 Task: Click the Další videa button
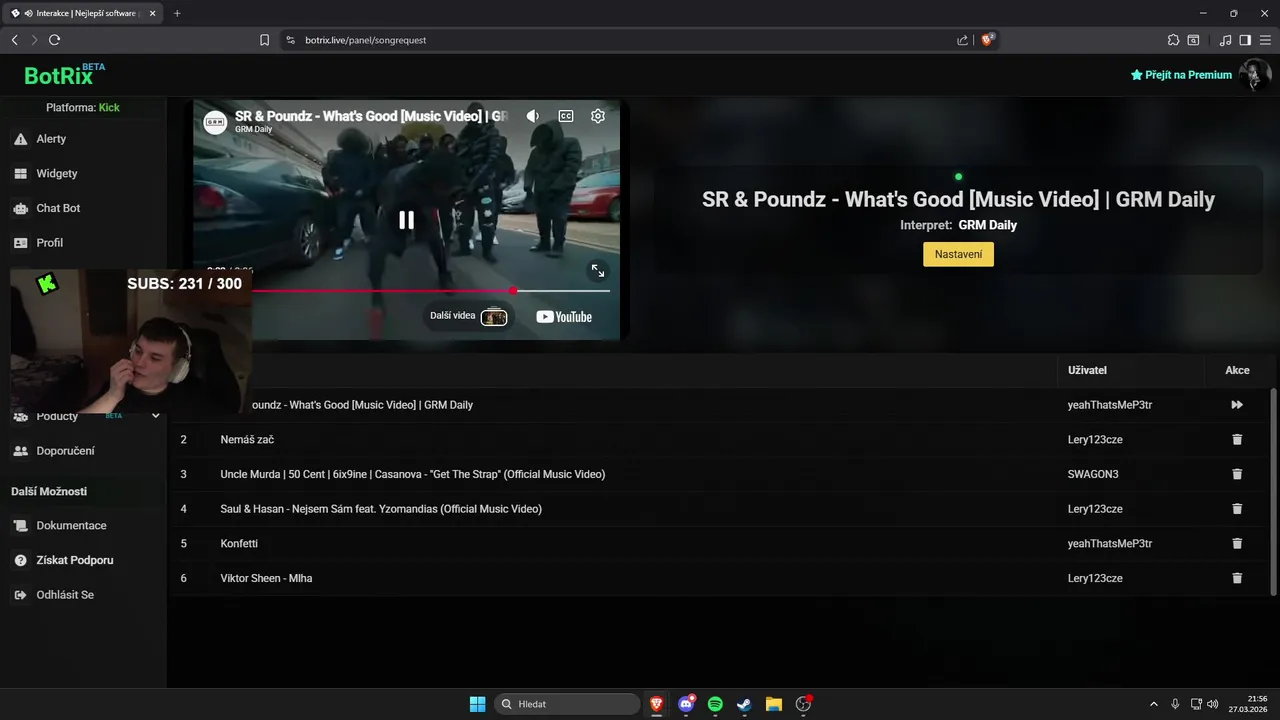click(469, 316)
